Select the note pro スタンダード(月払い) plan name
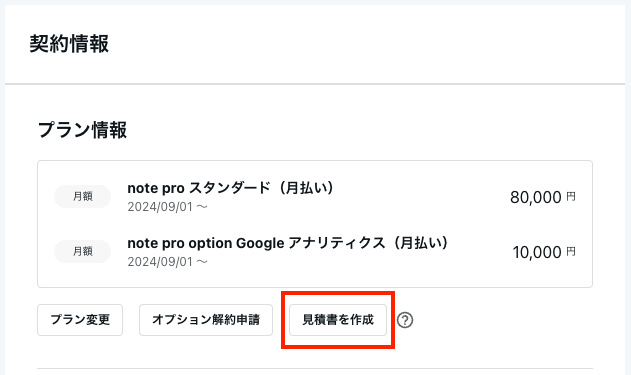This screenshot has width=631, height=375. click(x=231, y=188)
